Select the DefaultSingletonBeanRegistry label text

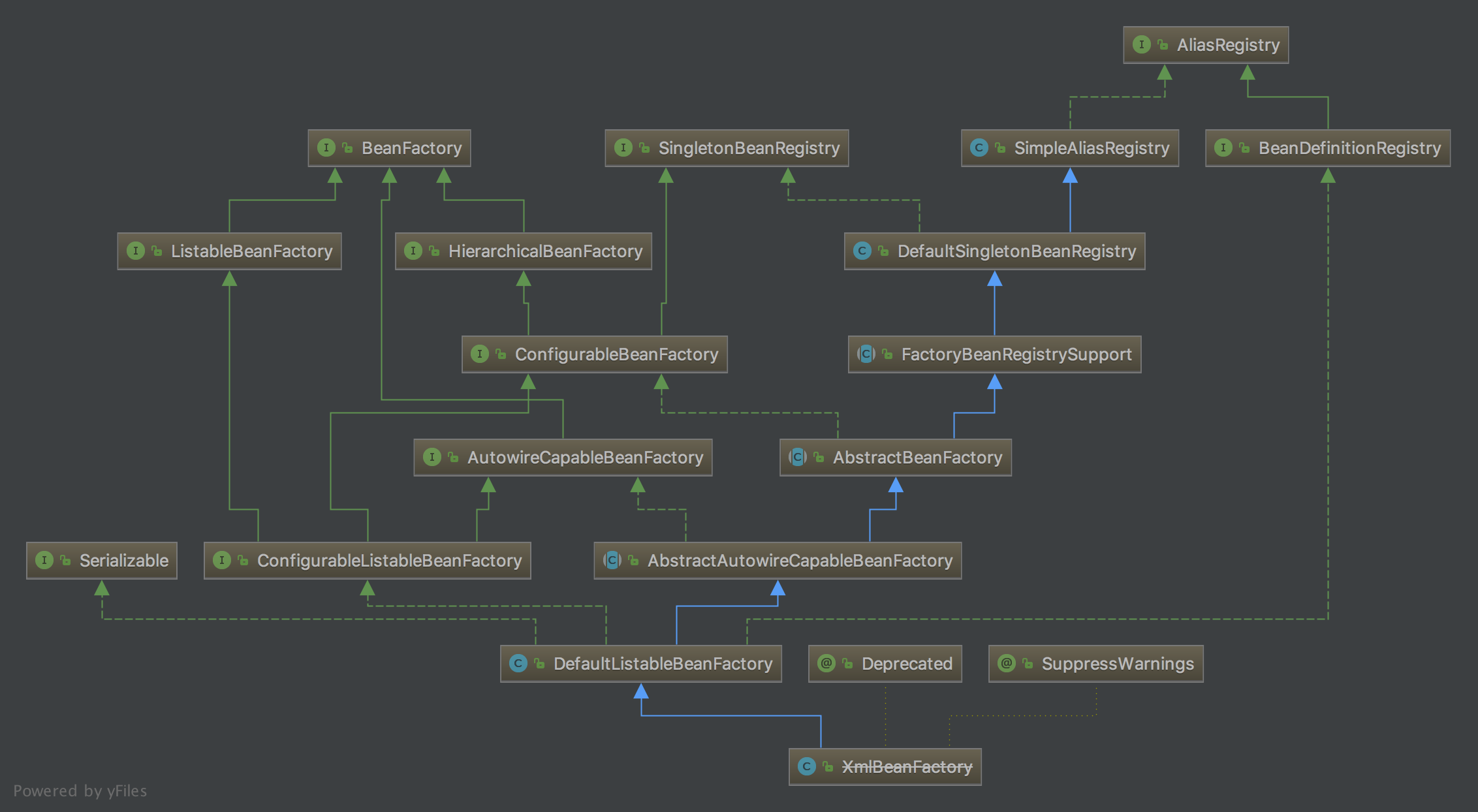(1016, 251)
